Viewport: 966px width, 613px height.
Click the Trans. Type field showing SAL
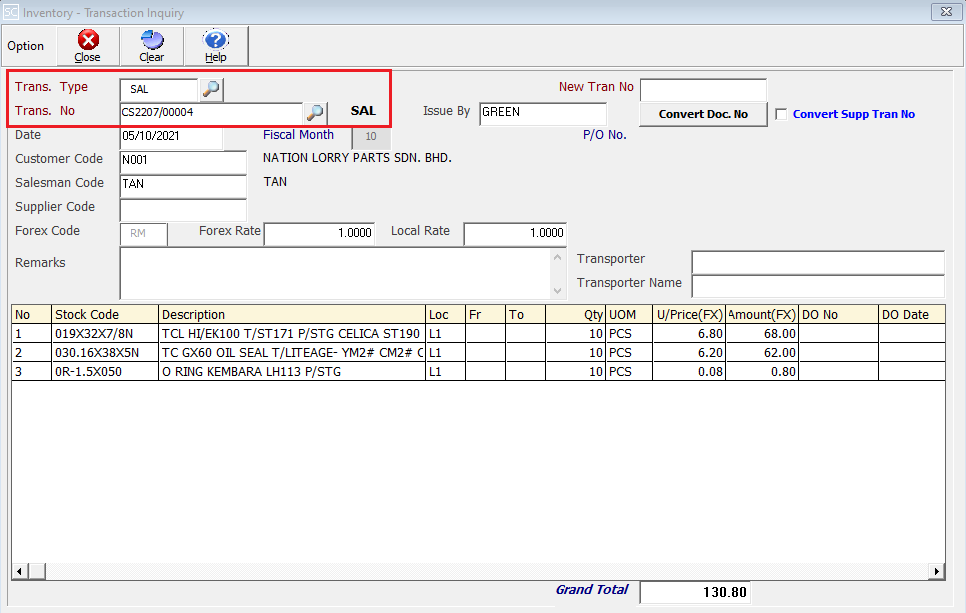click(x=158, y=89)
